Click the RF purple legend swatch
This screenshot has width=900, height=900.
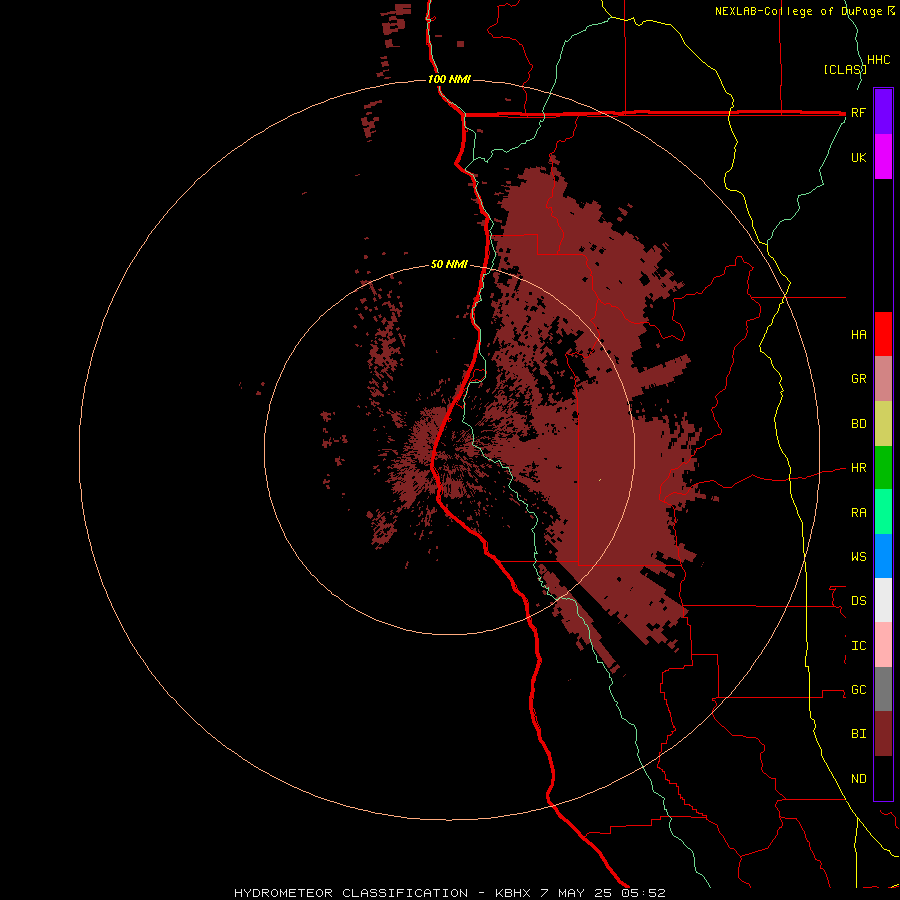pyautogui.click(x=883, y=112)
